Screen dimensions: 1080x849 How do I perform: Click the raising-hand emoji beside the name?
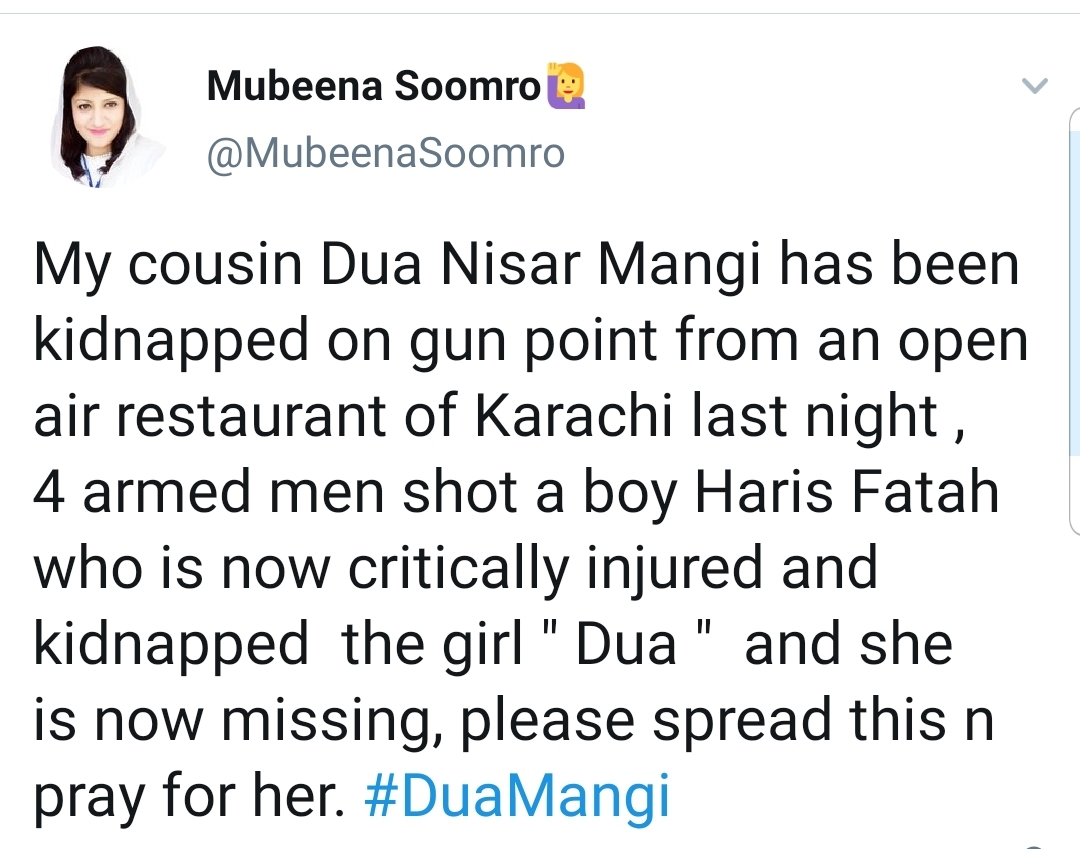[565, 86]
